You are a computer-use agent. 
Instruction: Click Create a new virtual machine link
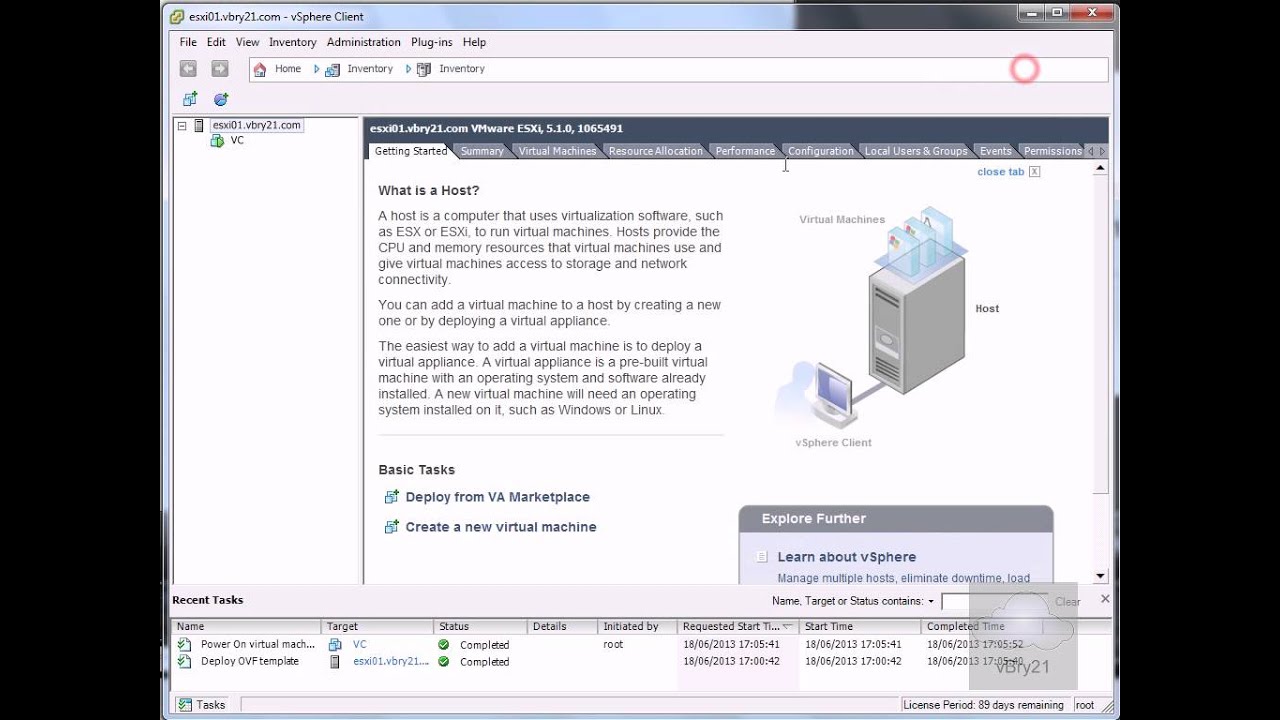coord(500,527)
